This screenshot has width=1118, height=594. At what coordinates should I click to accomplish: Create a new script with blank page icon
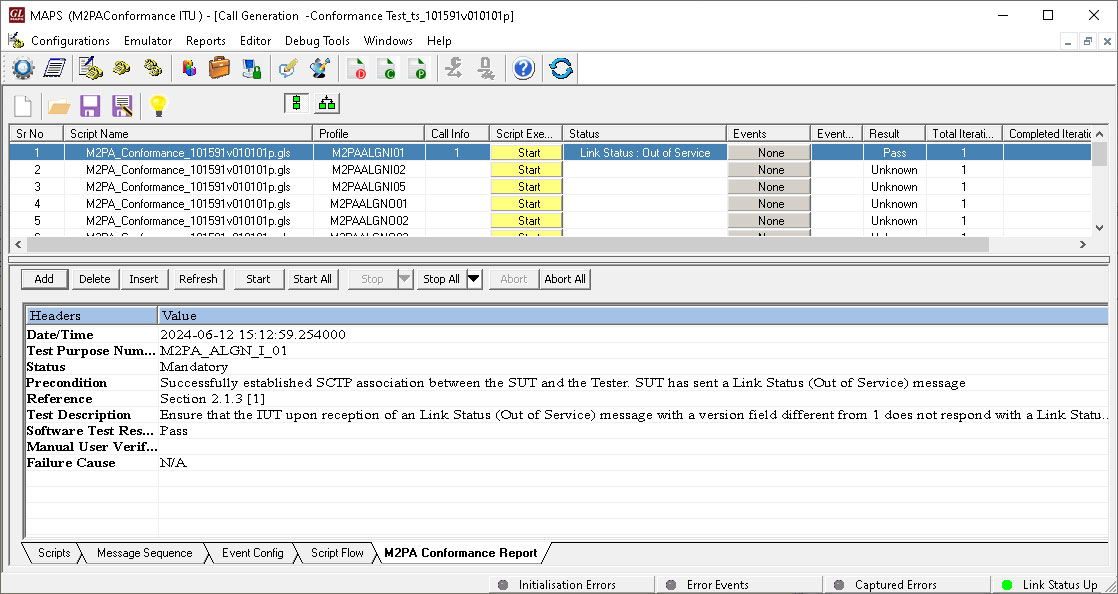[24, 106]
